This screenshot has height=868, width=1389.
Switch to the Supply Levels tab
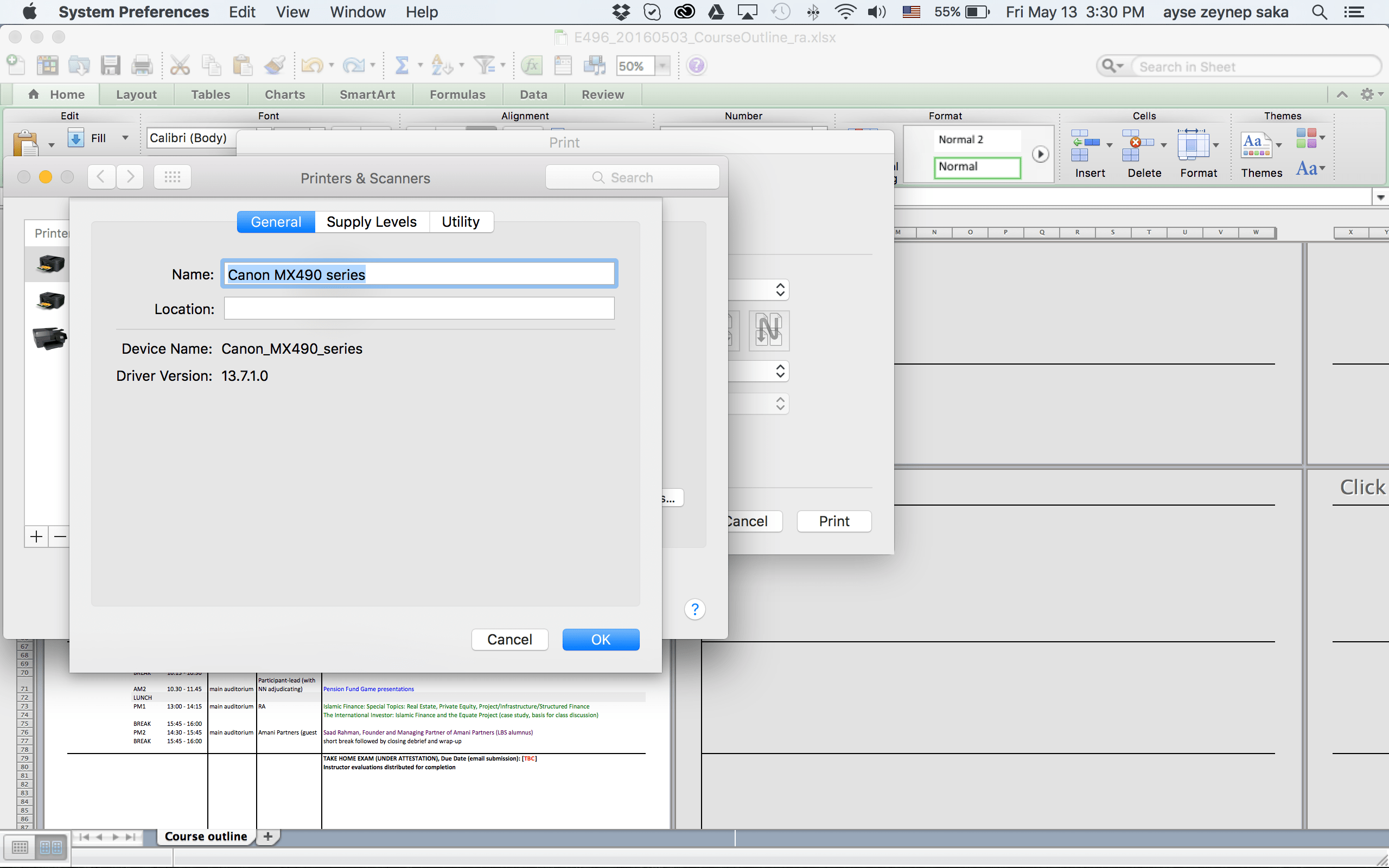371,221
